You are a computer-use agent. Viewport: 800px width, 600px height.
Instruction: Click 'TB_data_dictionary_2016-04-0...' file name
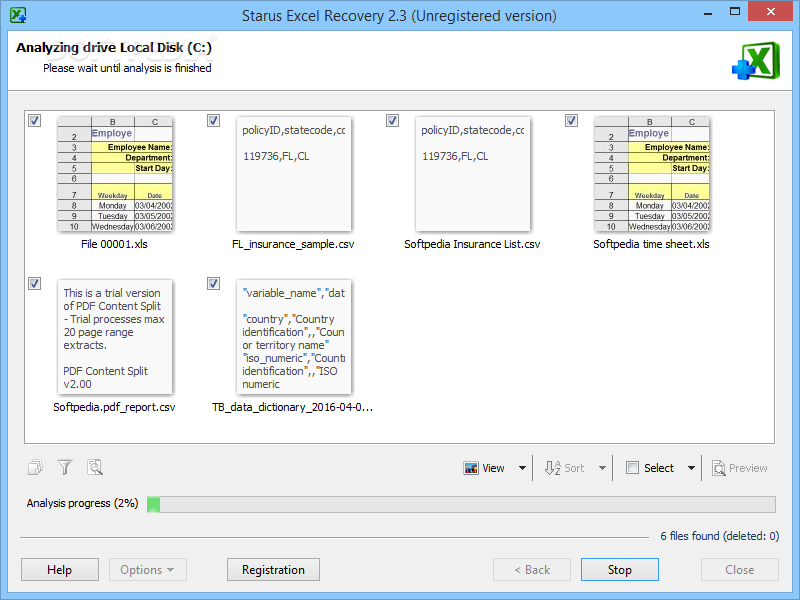(x=292, y=407)
